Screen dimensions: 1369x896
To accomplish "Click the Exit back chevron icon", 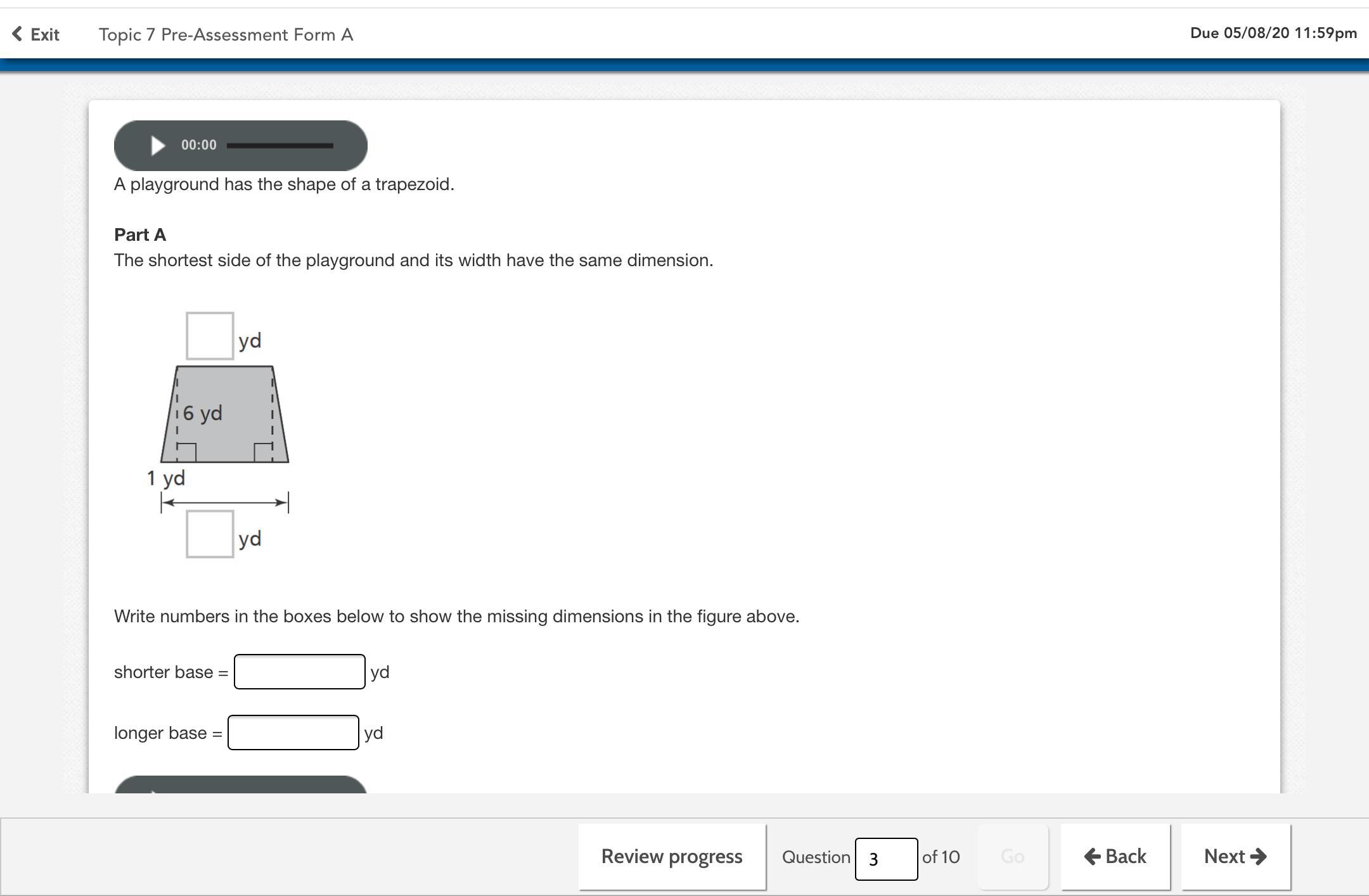I will click(17, 34).
